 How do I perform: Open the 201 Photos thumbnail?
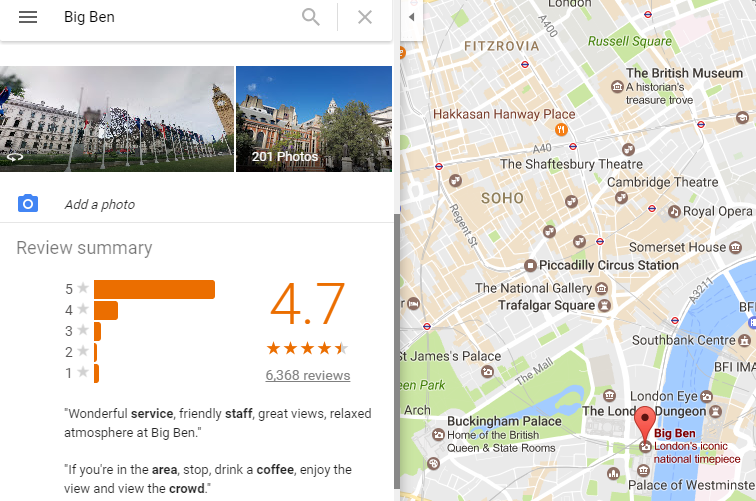(x=314, y=119)
